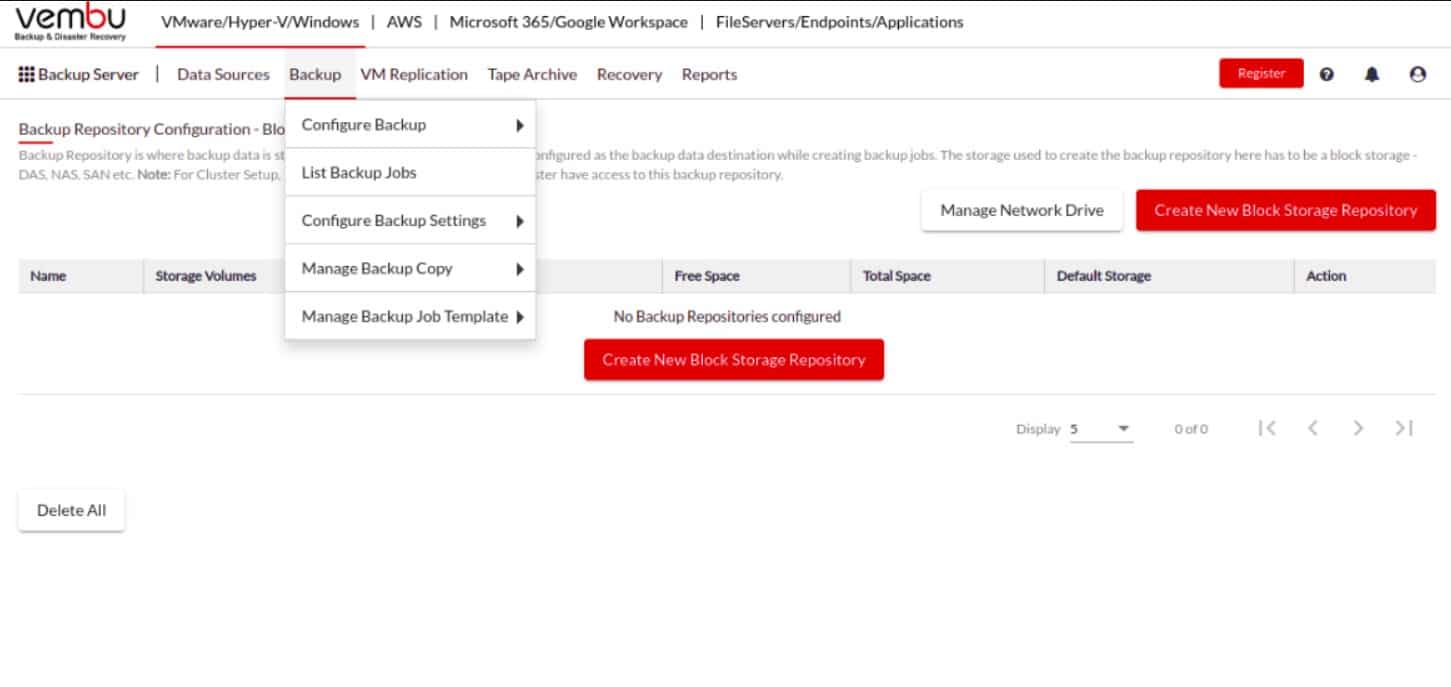This screenshot has height=687, width=1451.
Task: Open the Data Sources menu
Action: 223,74
